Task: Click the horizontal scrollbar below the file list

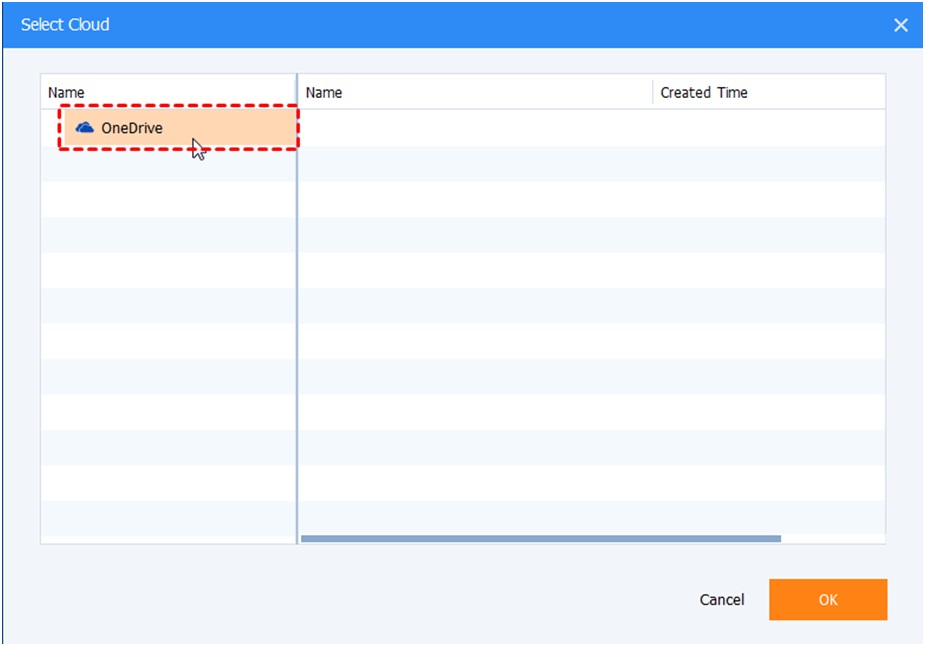Action: pos(545,538)
